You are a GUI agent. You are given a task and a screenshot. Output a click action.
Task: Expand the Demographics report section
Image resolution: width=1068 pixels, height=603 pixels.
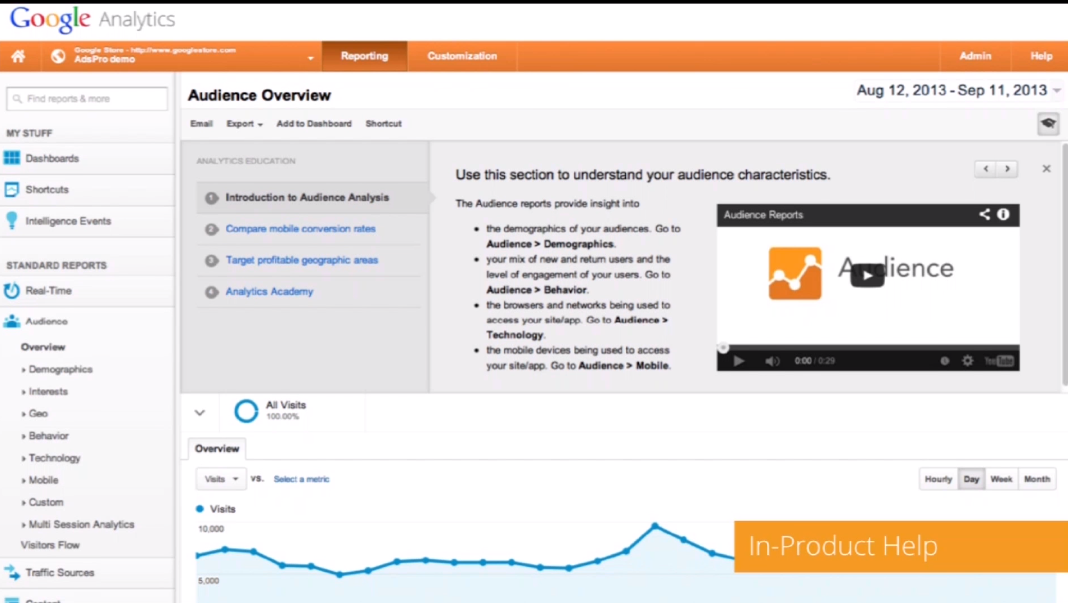pos(60,369)
